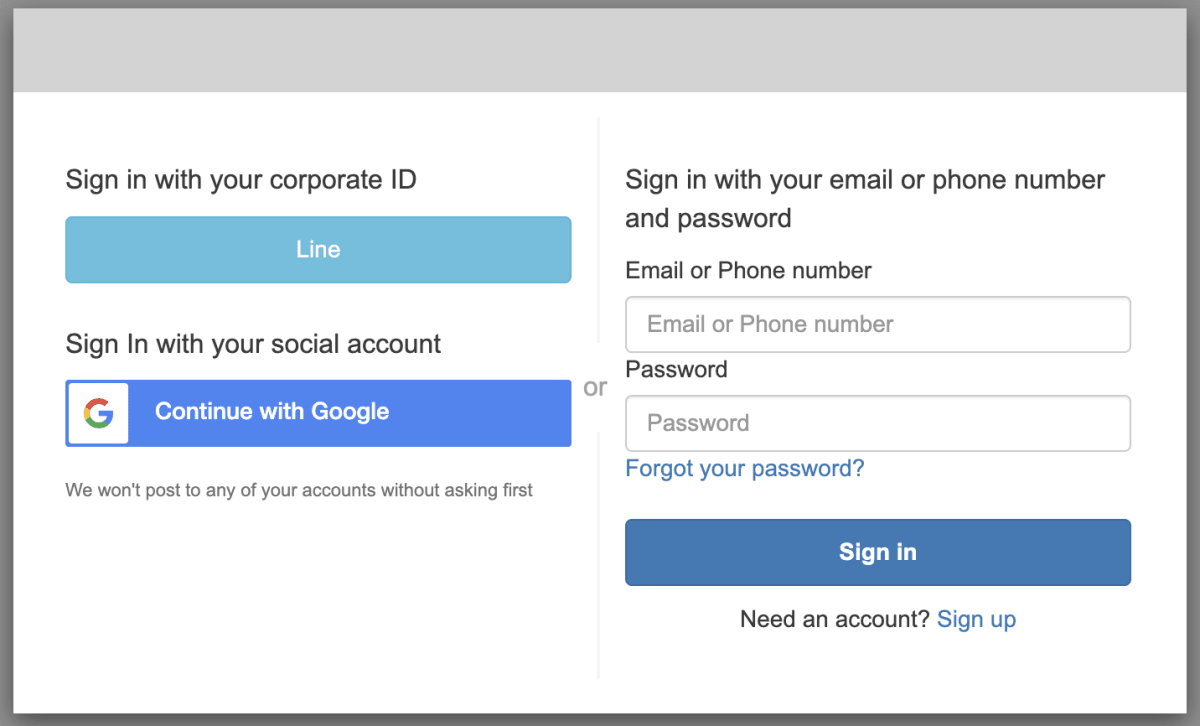Click the Google logo icon
The image size is (1200, 726).
pos(98,413)
